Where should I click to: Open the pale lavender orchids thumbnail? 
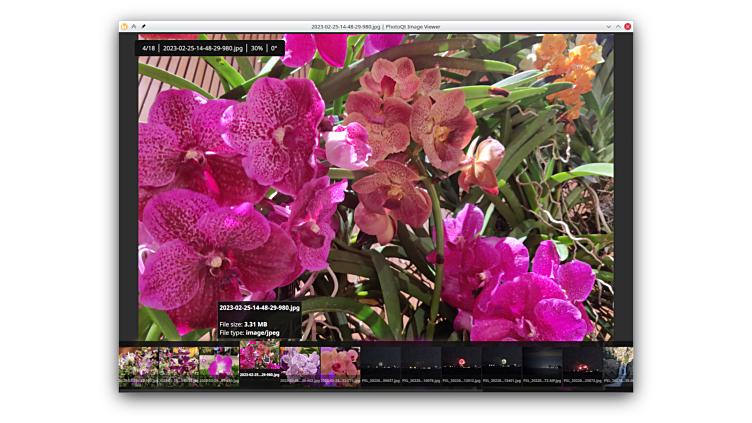point(300,364)
